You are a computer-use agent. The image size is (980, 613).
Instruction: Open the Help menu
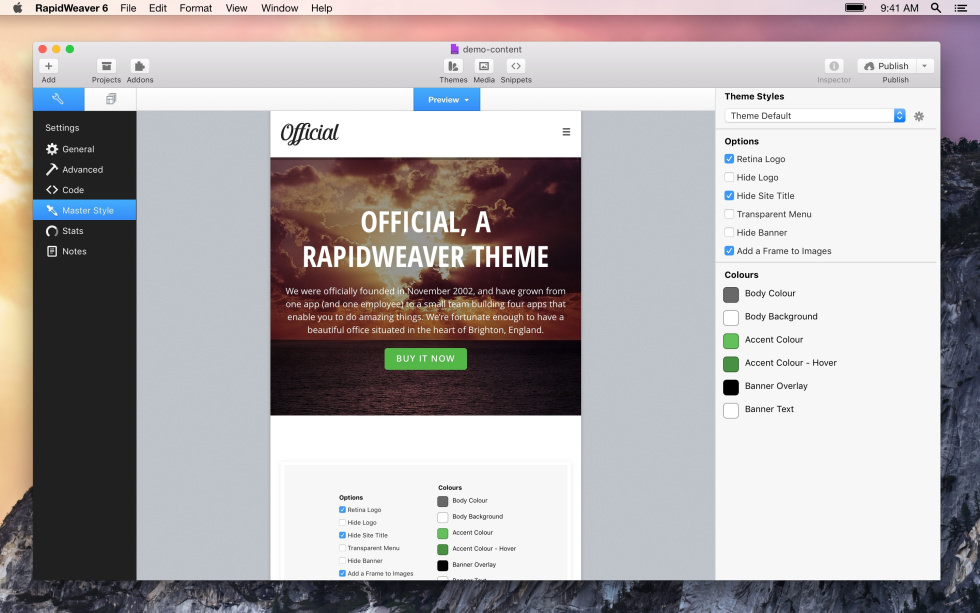click(x=321, y=8)
